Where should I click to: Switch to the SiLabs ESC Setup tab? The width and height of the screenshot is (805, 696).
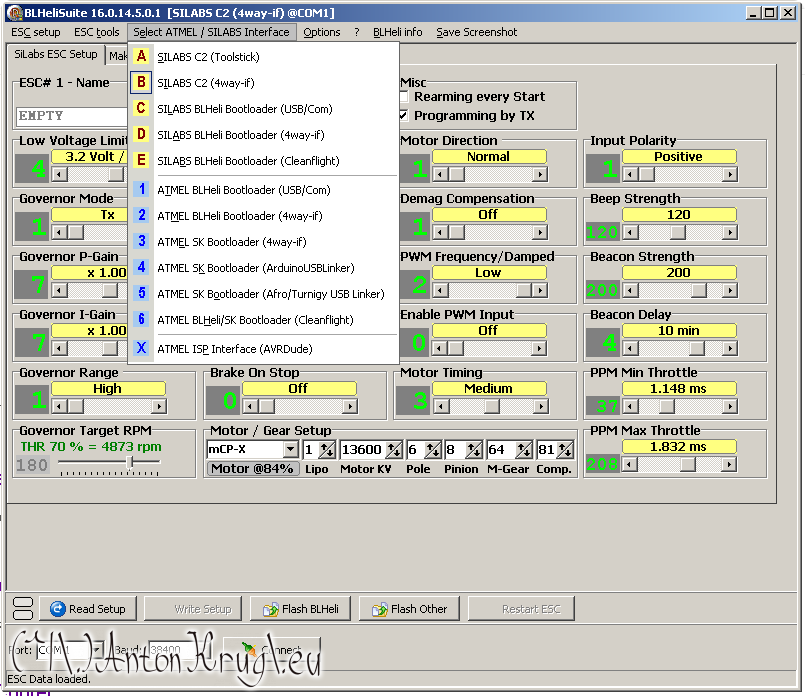pyautogui.click(x=55, y=54)
